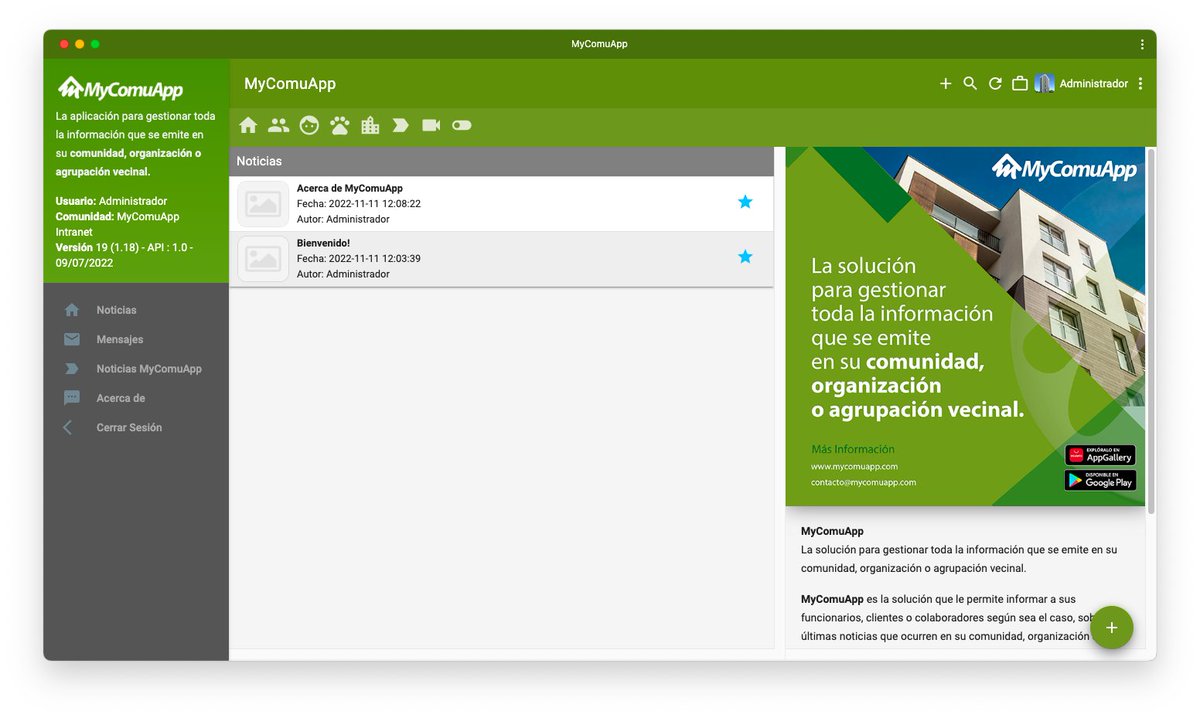The width and height of the screenshot is (1200, 718).
Task: Click www.mycomuapp.com link in banner
Action: point(854,466)
